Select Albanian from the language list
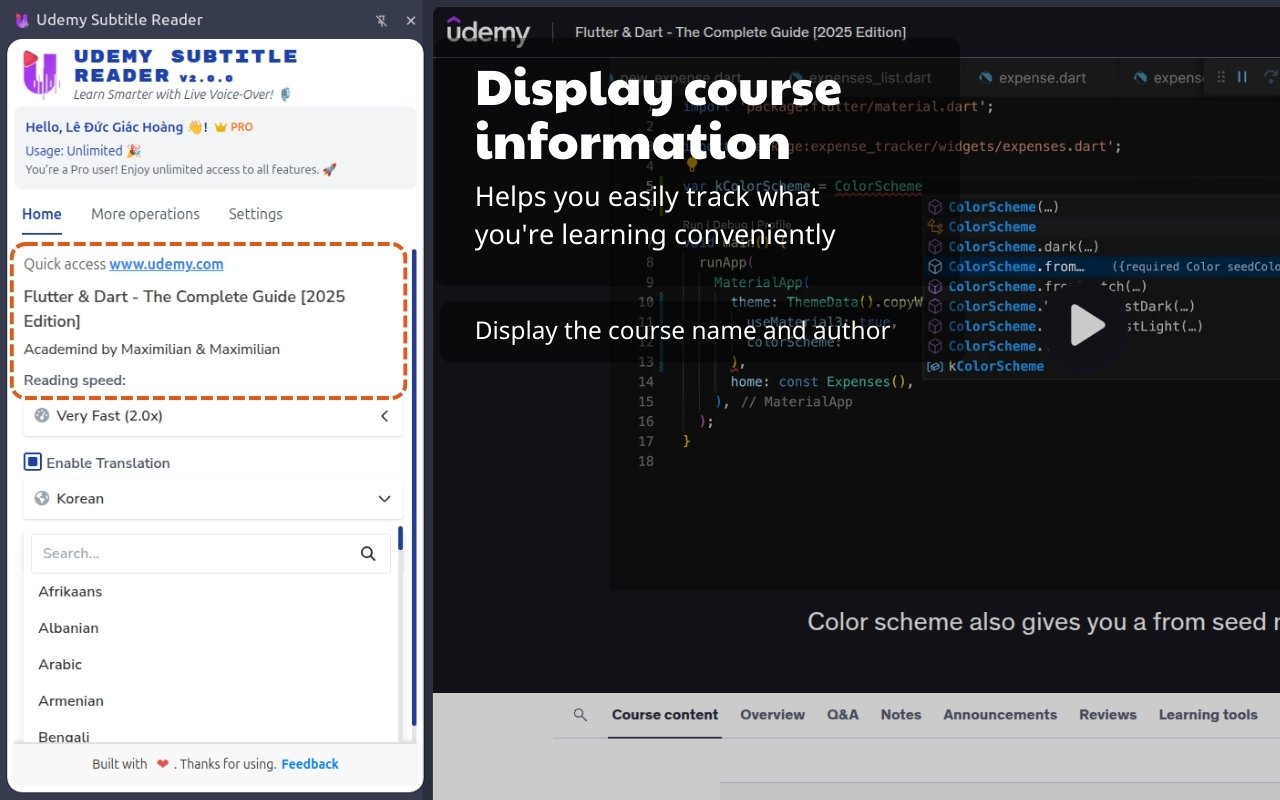 click(x=68, y=628)
